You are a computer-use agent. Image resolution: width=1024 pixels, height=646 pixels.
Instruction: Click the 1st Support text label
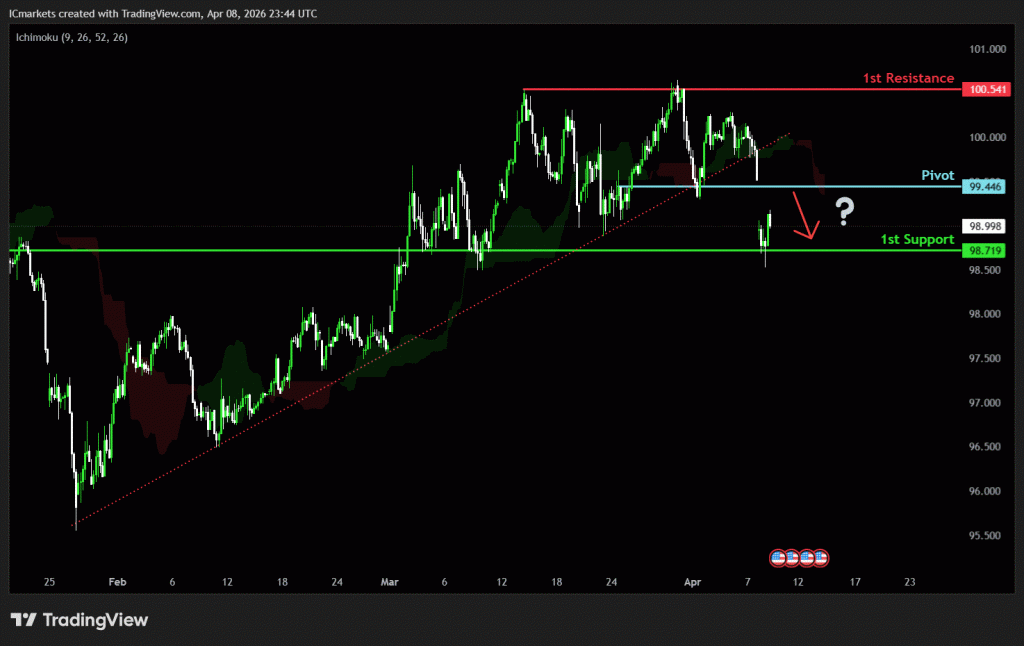point(916,239)
